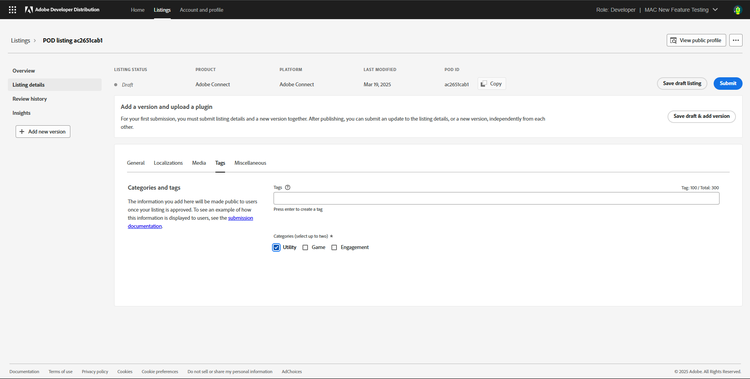Click the Mar 19, 2025 date
750x379 pixels.
coord(377,84)
